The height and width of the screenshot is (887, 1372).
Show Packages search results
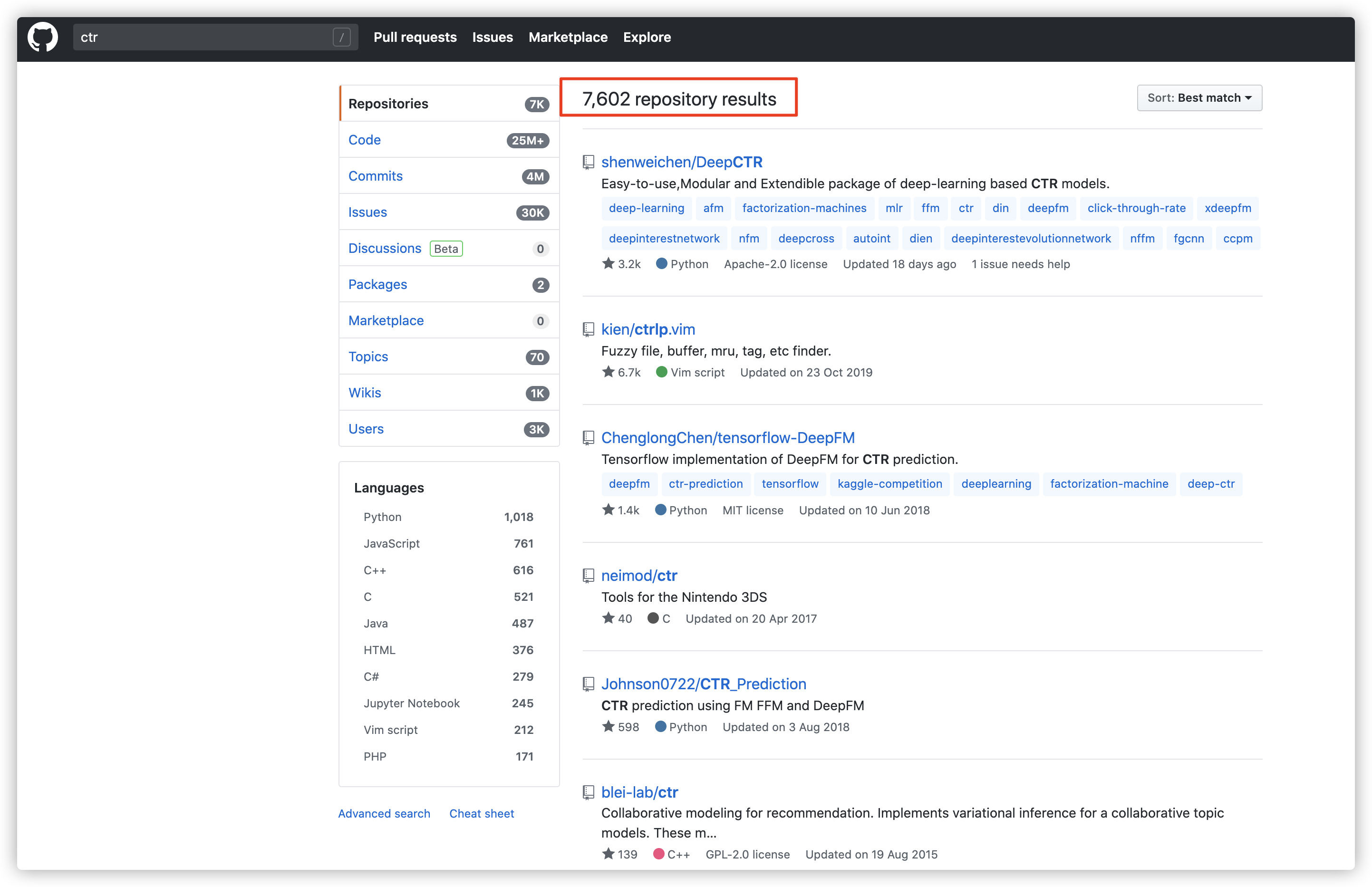(x=449, y=285)
